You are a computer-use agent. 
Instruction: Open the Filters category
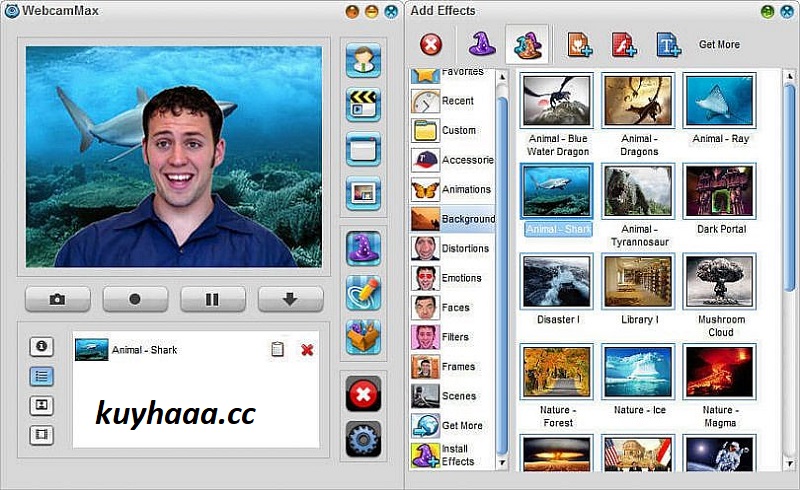coord(453,337)
